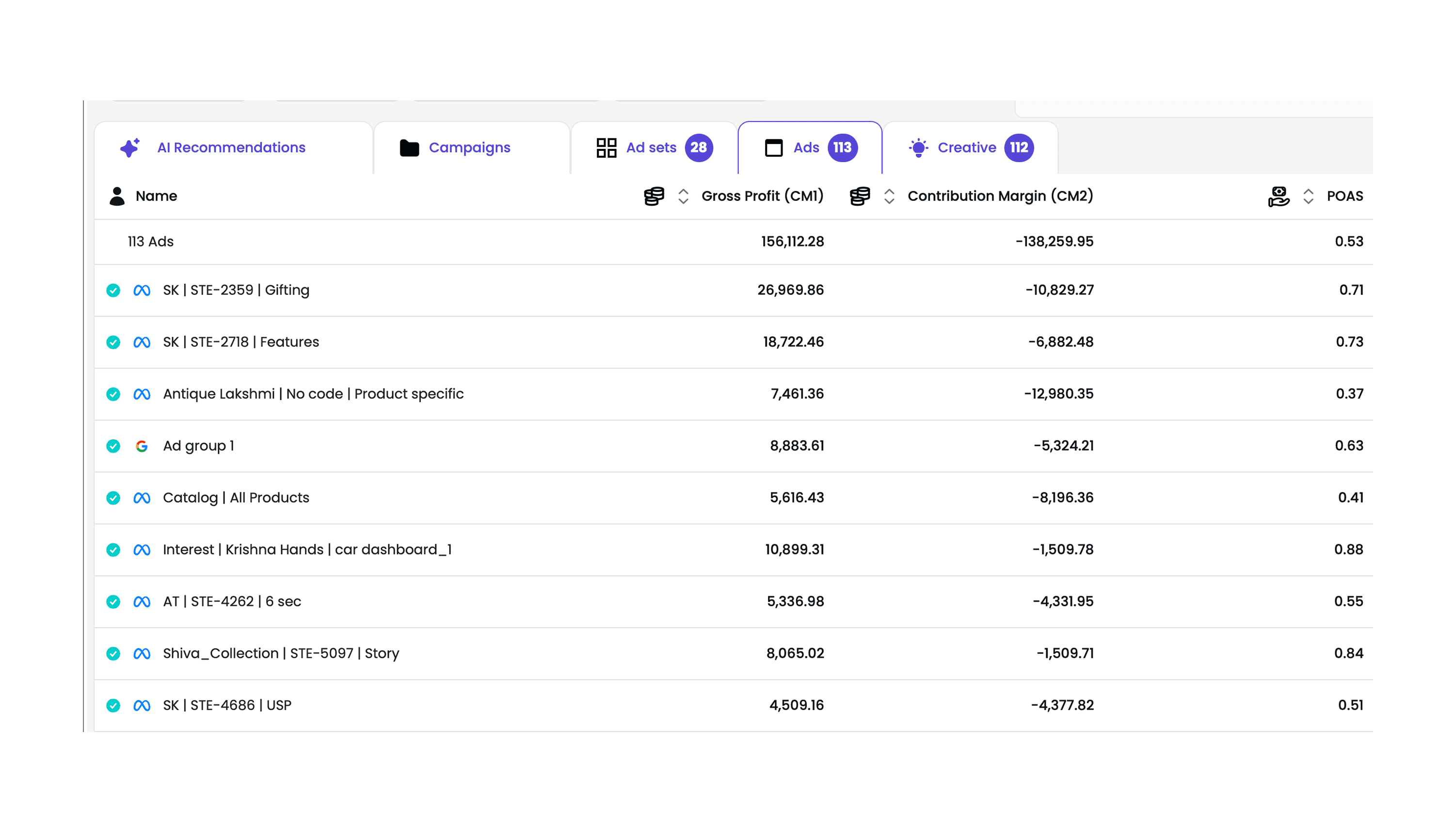Open Shiva_Collection STE-5097 Story ad
Screen dimensions: 1456x831
point(281,653)
